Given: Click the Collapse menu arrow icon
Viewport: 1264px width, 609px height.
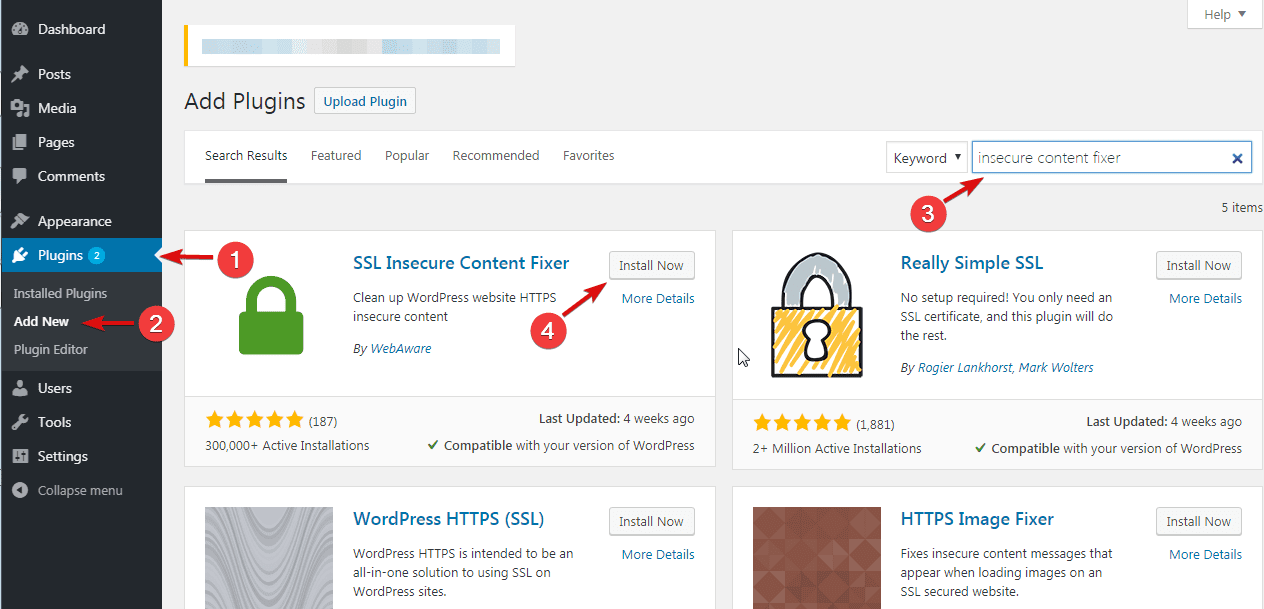Looking at the screenshot, I should coord(20,490).
